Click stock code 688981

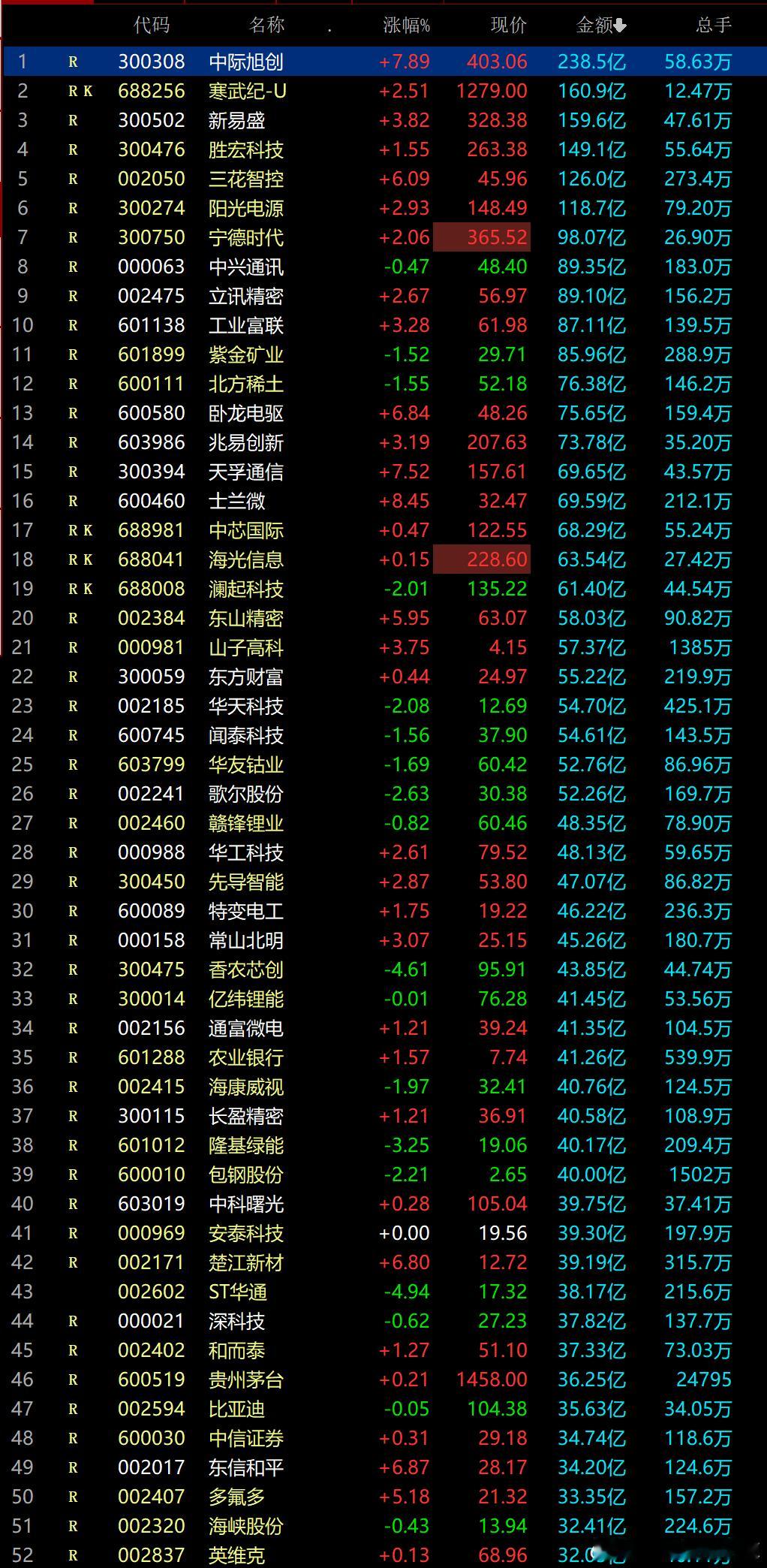pos(151,530)
